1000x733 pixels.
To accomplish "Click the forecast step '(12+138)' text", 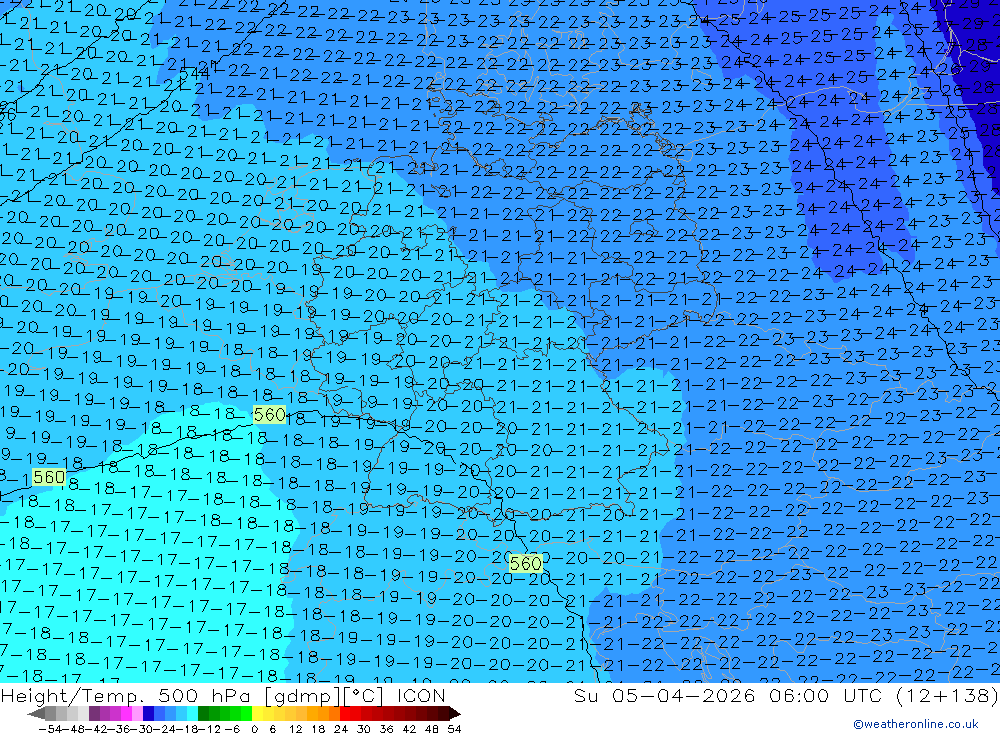I will pos(946,696).
